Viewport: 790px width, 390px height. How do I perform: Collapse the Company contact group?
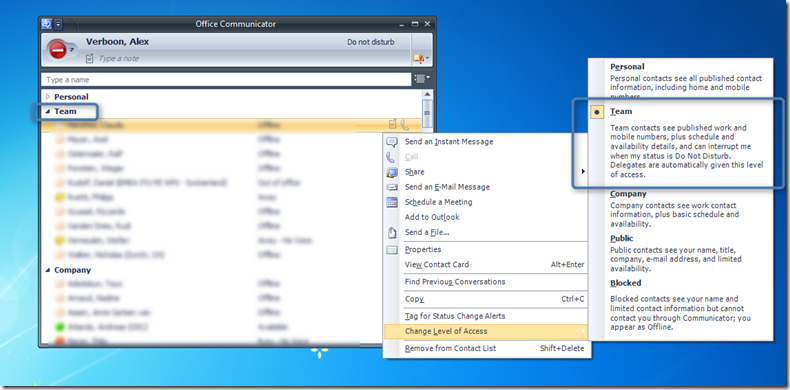tap(48, 270)
